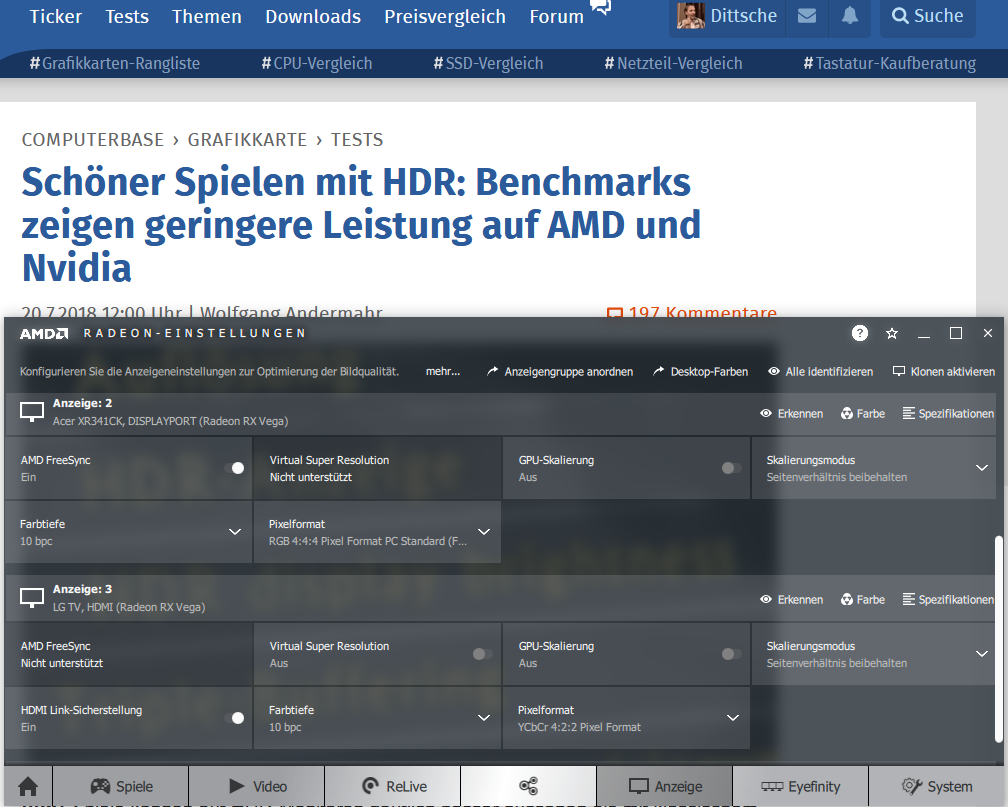Click GRAFIKKARTE breadcrumb

point(247,140)
